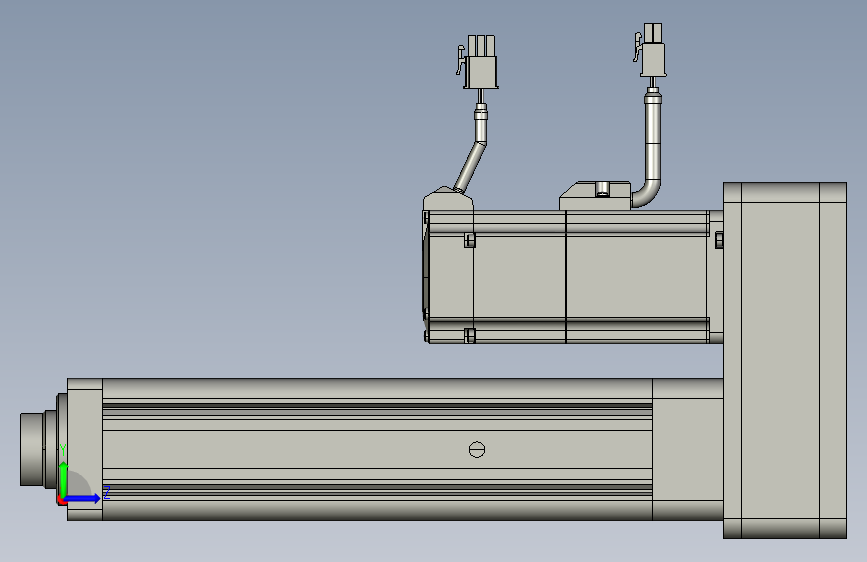Screen dimensions: 867x562
Task: Click the Z axis label
Action: [107, 492]
